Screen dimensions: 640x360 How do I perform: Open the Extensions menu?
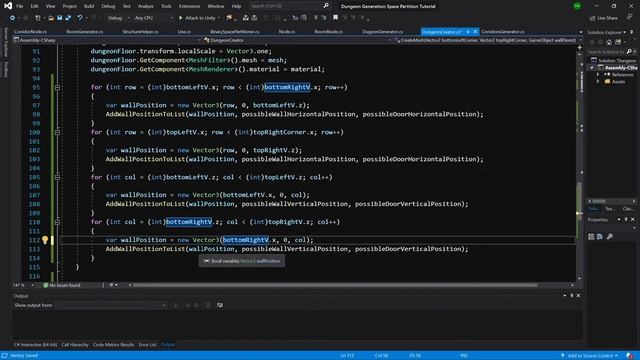coord(189,6)
